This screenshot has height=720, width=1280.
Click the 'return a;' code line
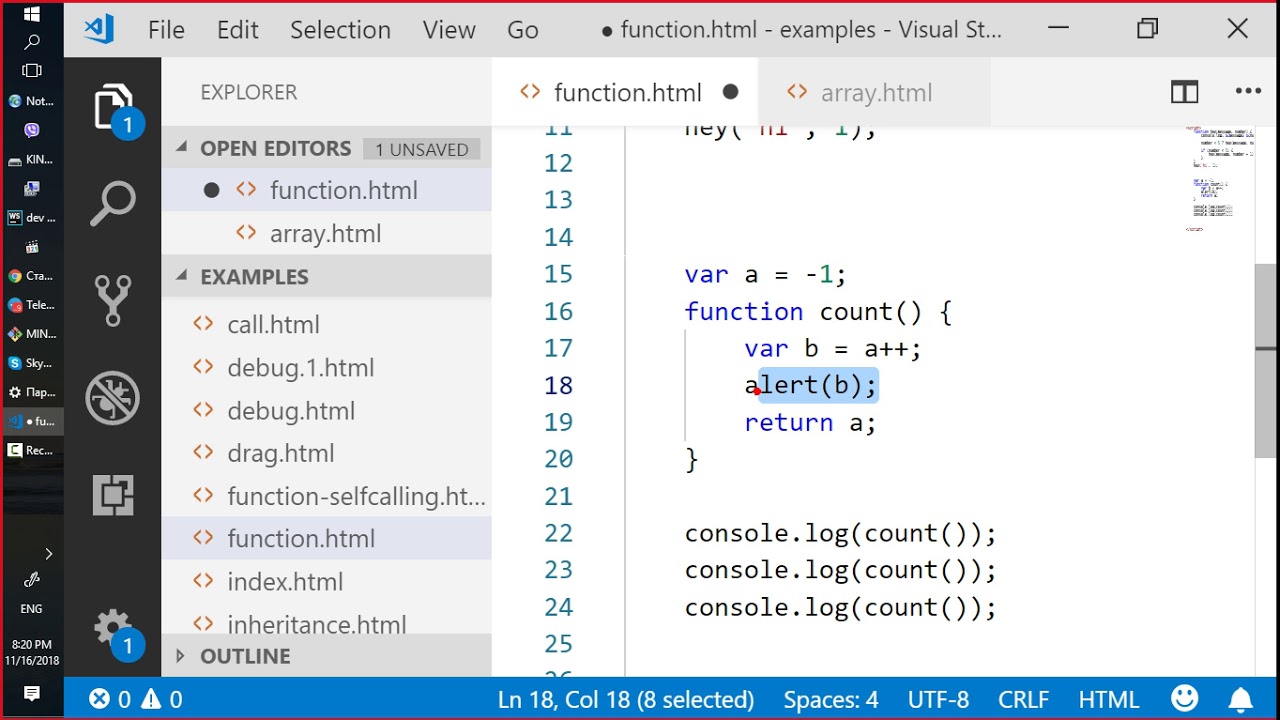tap(810, 422)
